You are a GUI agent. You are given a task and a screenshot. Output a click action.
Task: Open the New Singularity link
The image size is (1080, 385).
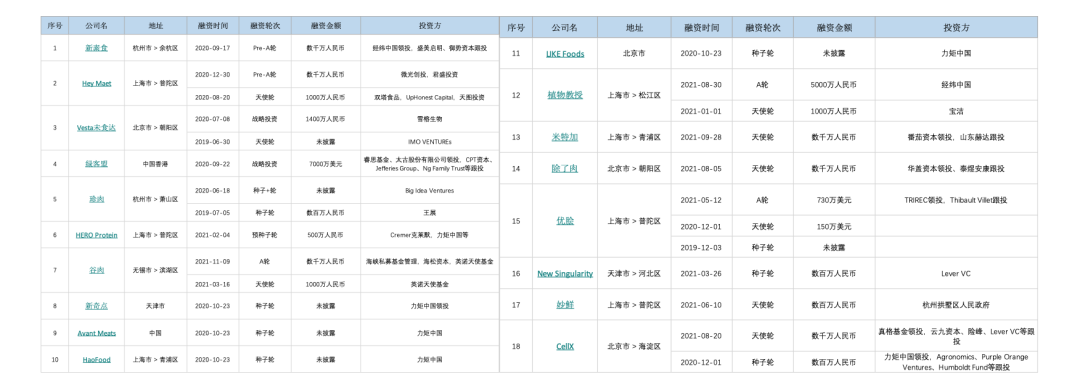[x=565, y=273]
